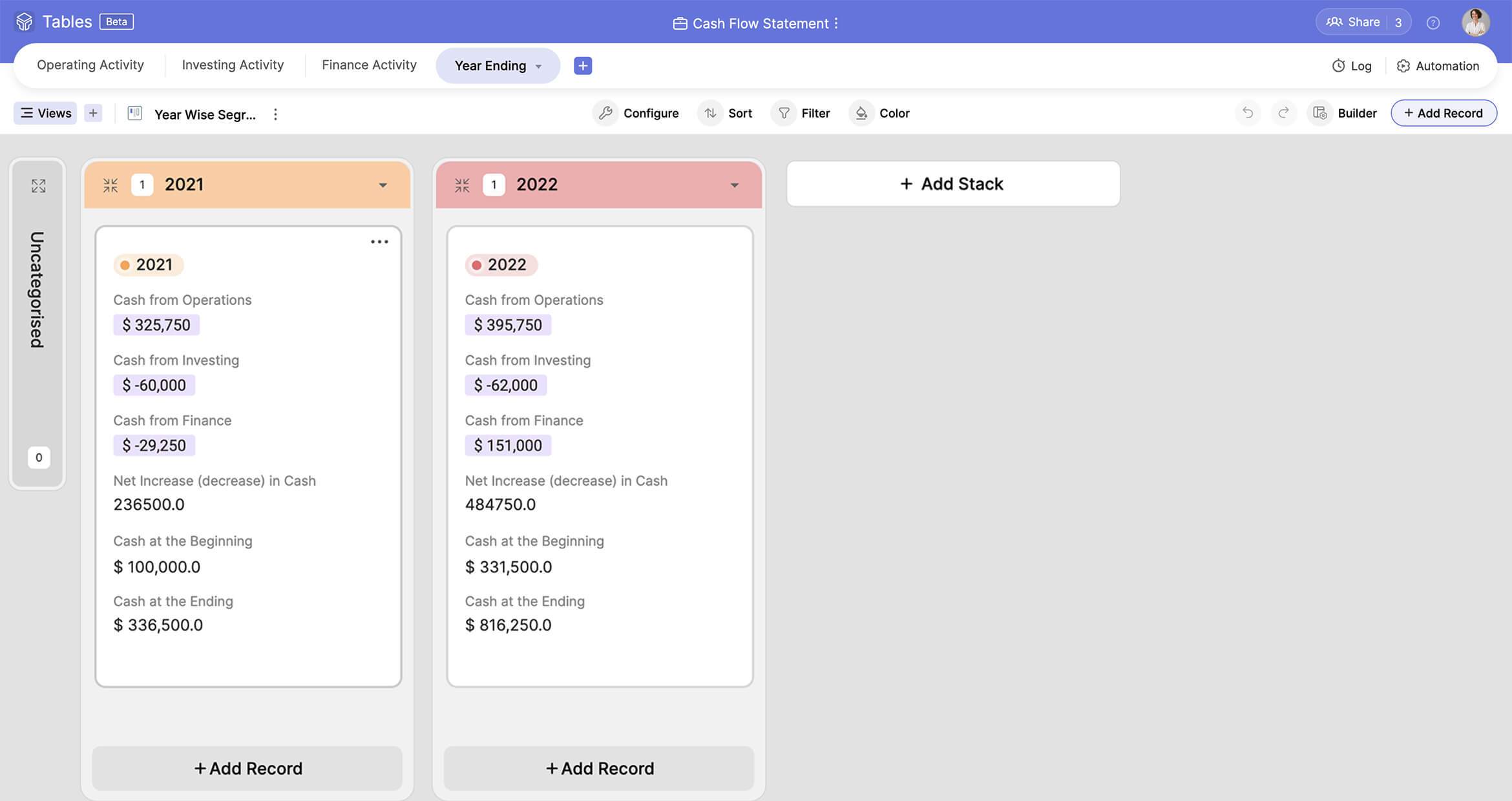Collapse the 2022 stack

(x=462, y=185)
